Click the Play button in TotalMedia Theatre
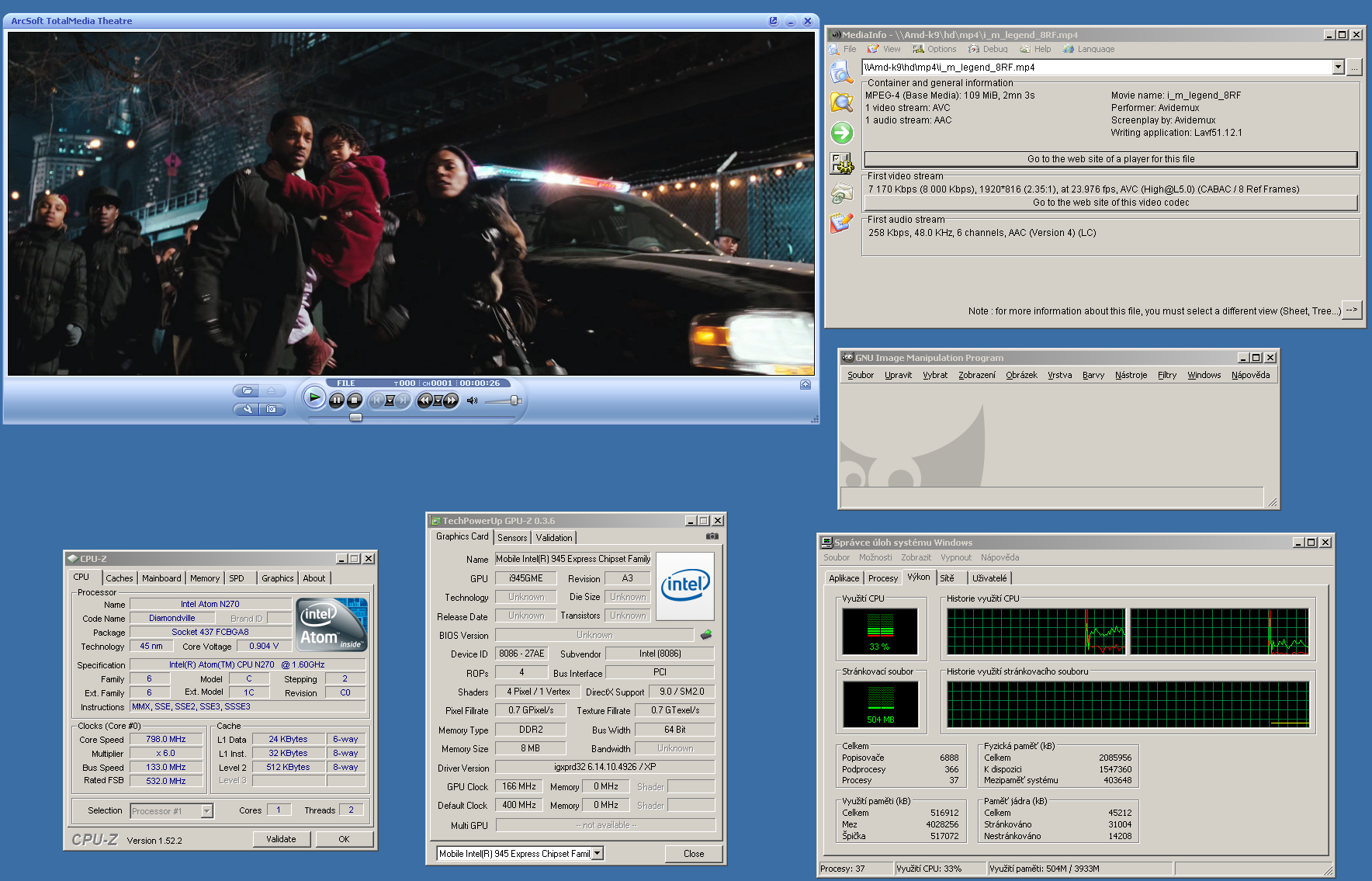This screenshot has width=1372, height=881. tap(314, 398)
